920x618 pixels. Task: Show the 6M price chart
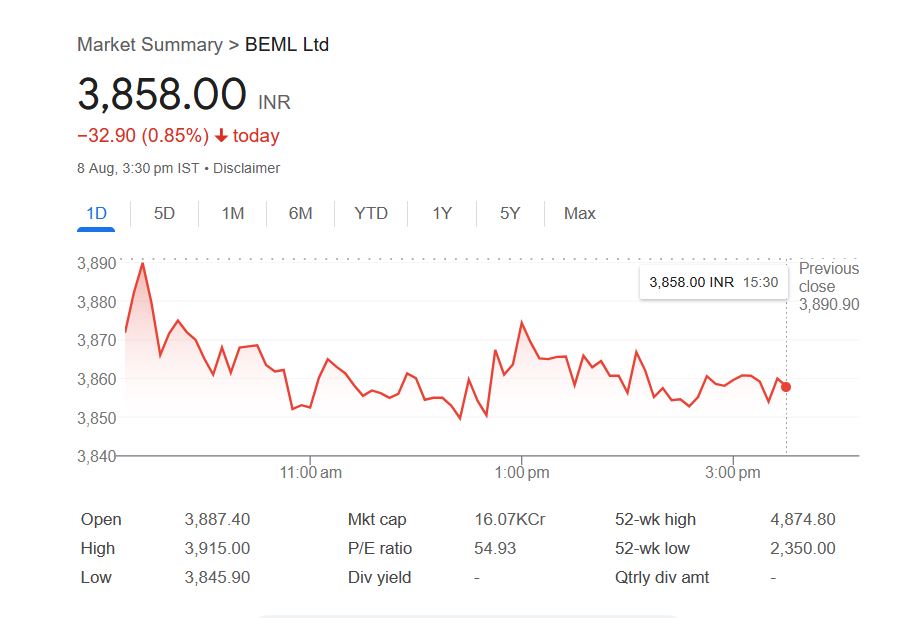(x=300, y=213)
